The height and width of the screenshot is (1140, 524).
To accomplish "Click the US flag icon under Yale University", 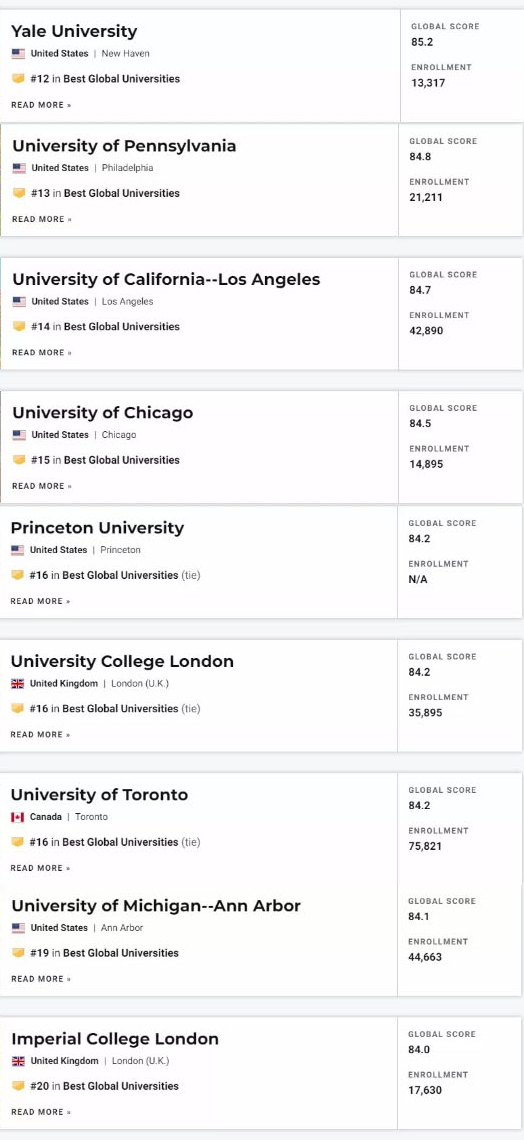I will tap(18, 54).
